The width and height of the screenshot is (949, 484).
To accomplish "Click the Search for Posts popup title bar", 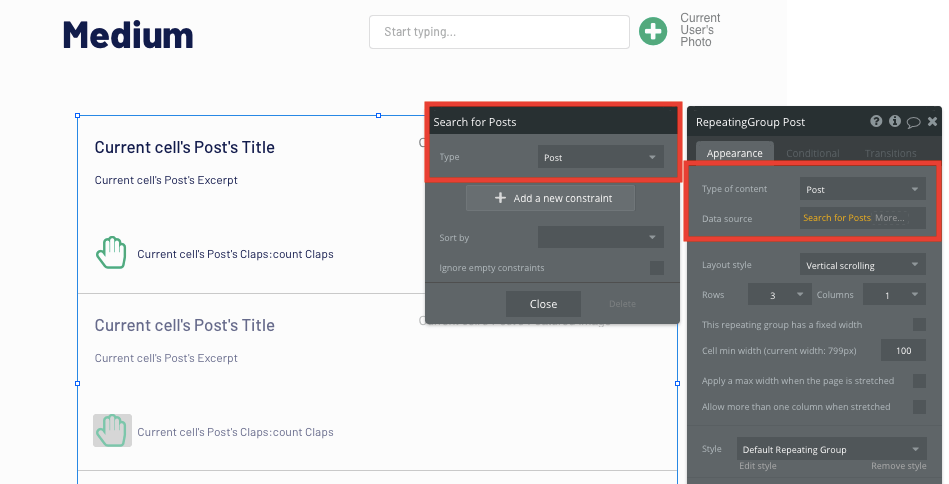I will point(553,122).
